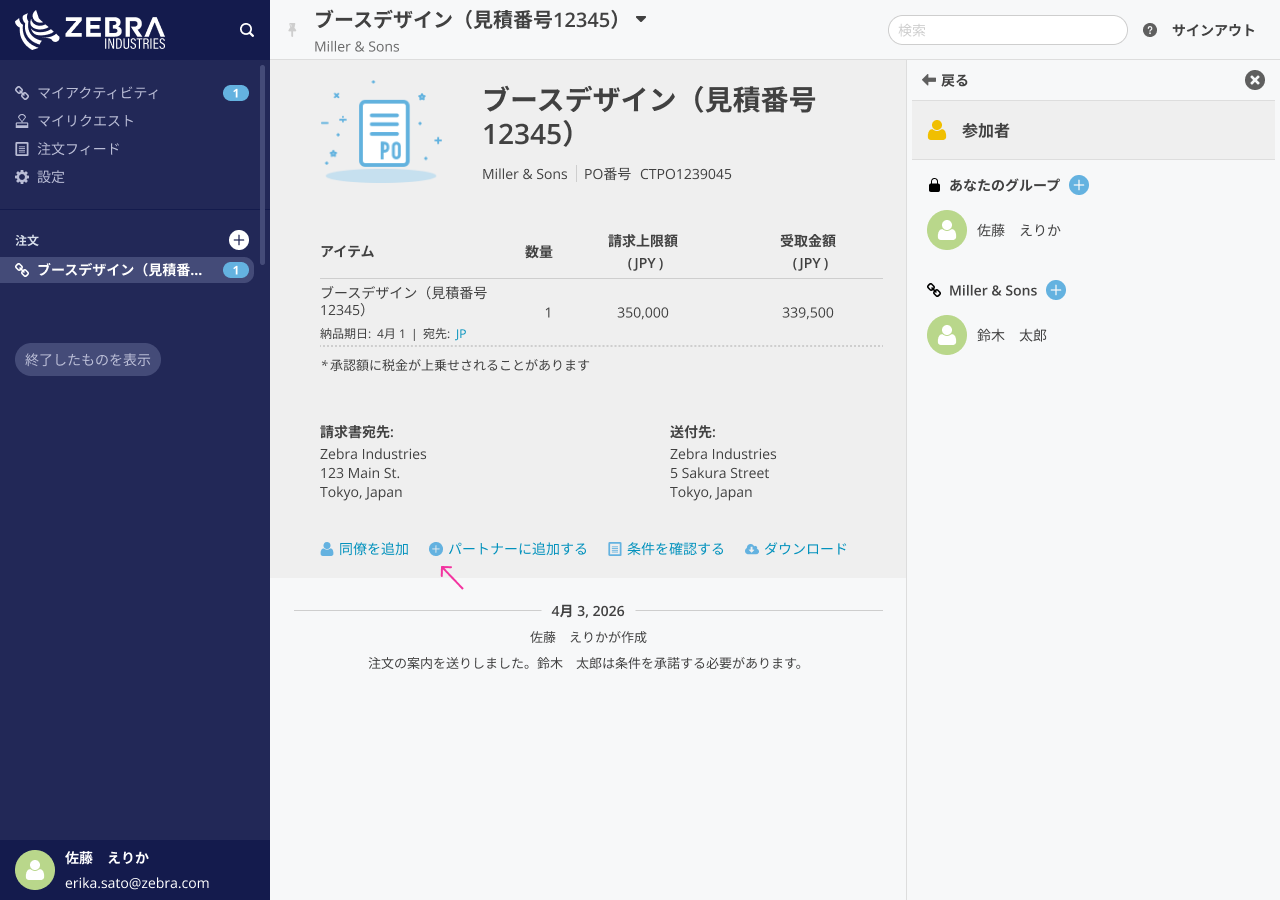Click PO number CTPO1239045
The image size is (1280, 900).
click(x=686, y=174)
